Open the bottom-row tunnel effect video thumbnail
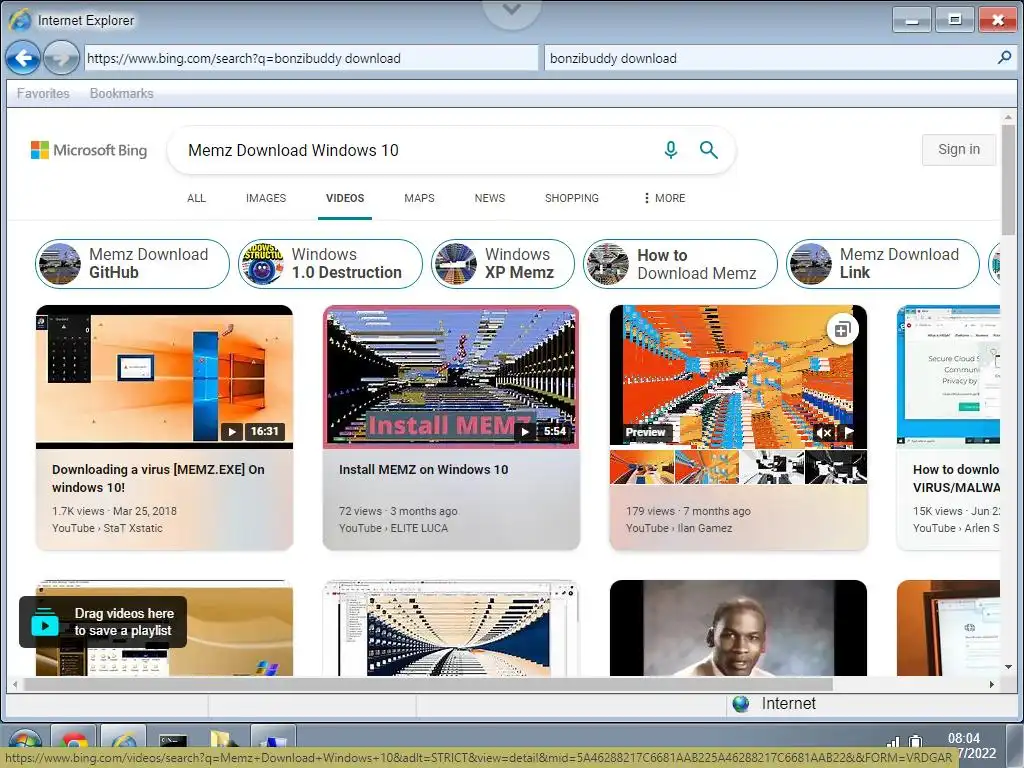The height and width of the screenshot is (768, 1024). tap(451, 628)
